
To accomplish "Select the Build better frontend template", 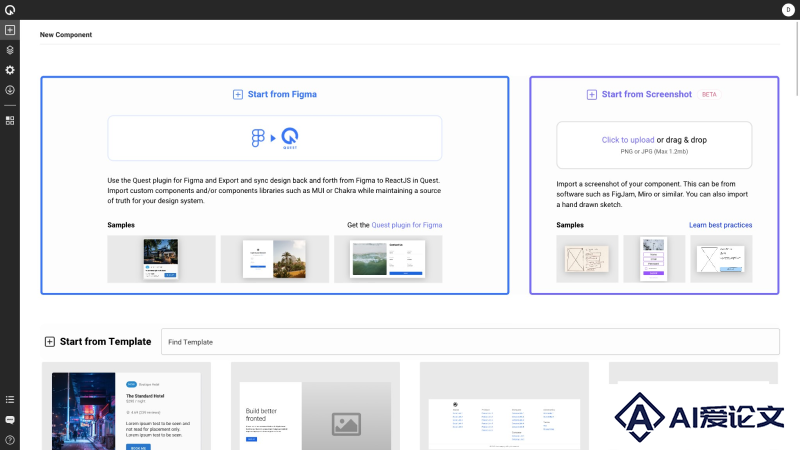I will 315,406.
